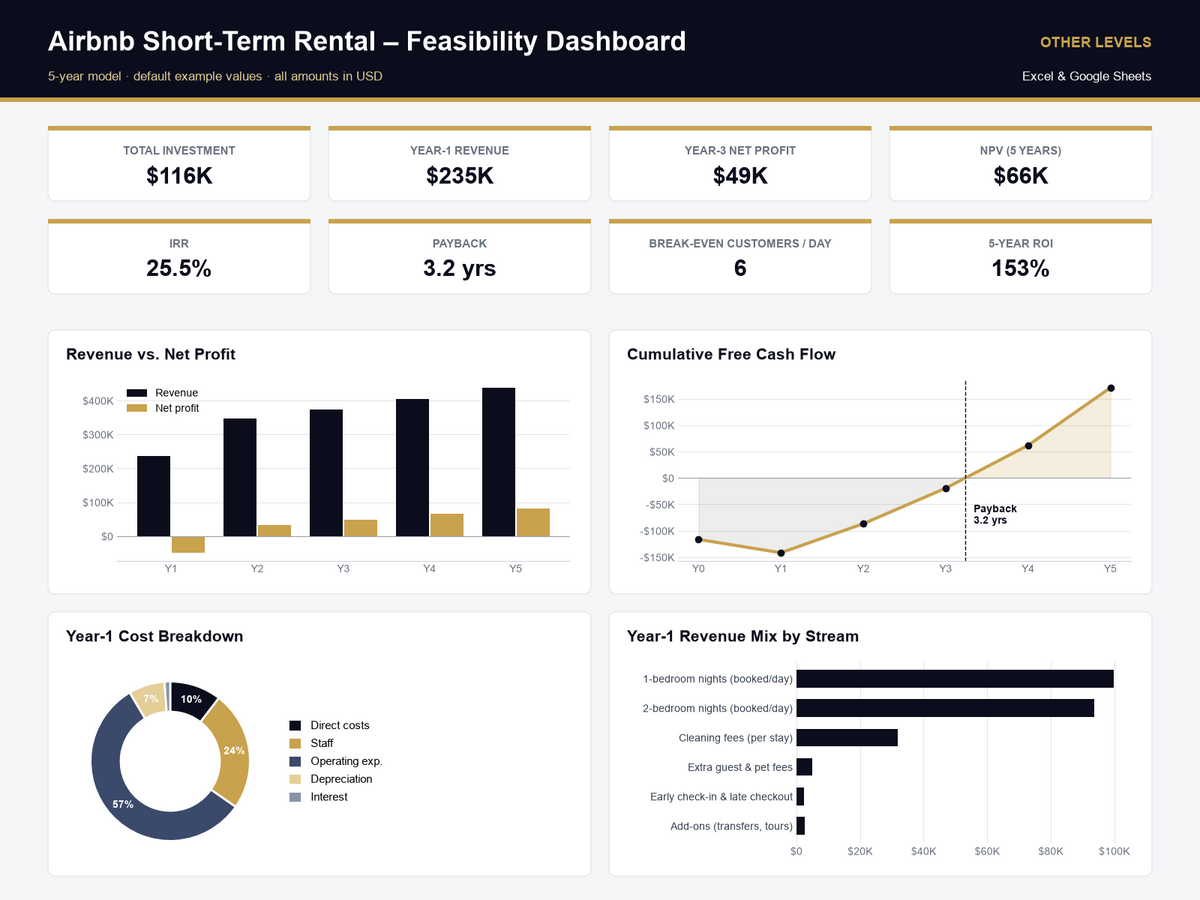Click the Revenue vs. Net Profit title
The image size is (1200, 900).
pyautogui.click(x=151, y=354)
